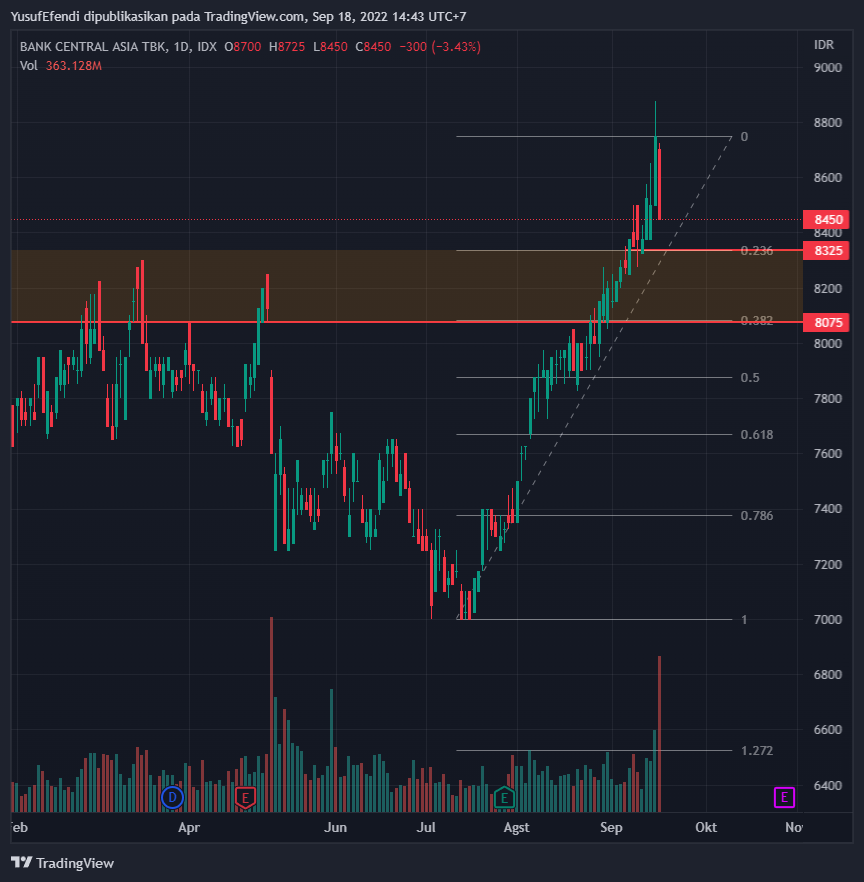
Task: Click the Okt time axis label
Action: click(x=706, y=827)
